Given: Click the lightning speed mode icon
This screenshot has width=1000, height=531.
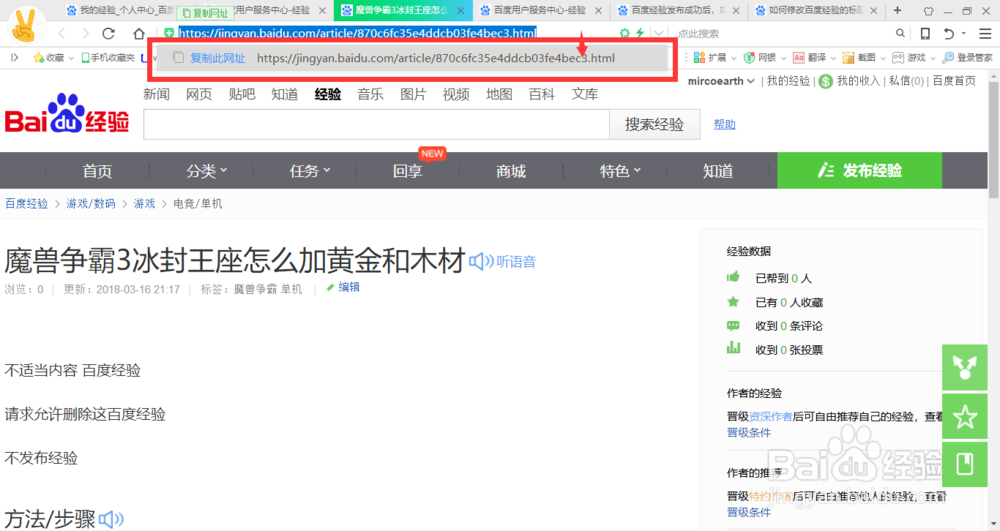Looking at the screenshot, I should pyautogui.click(x=640, y=33).
